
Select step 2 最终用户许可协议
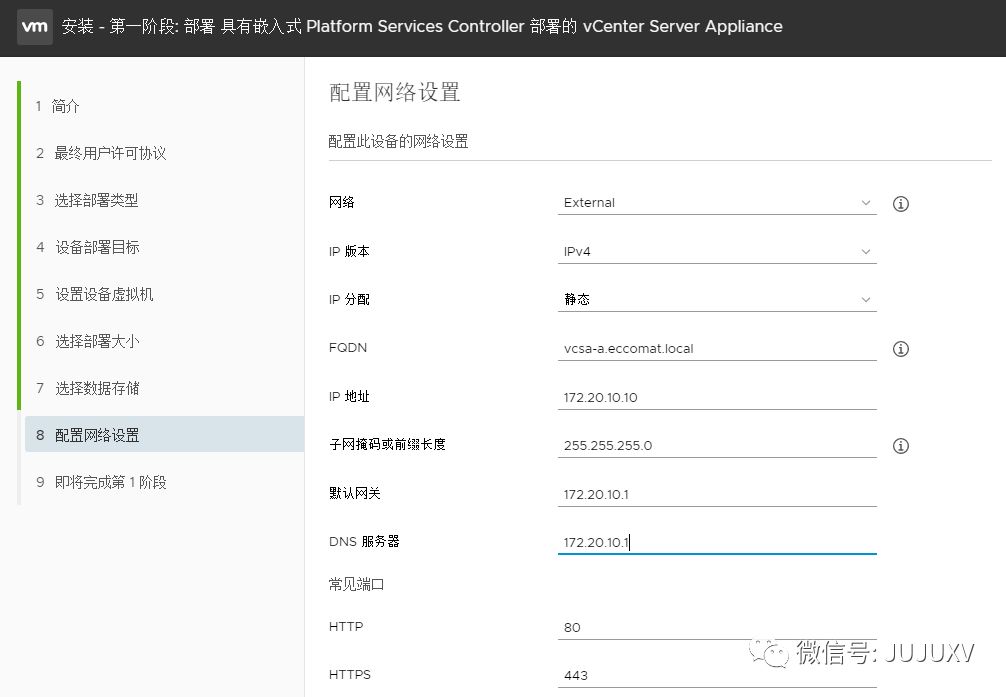[x=110, y=153]
